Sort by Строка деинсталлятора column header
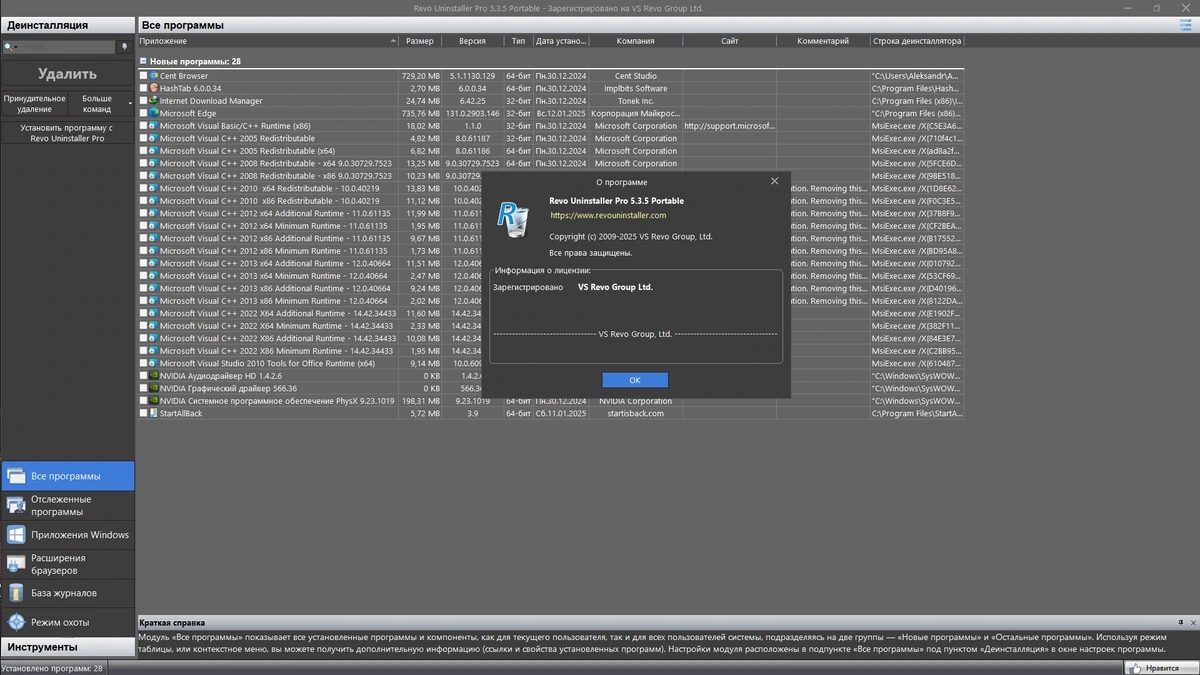 [x=917, y=41]
